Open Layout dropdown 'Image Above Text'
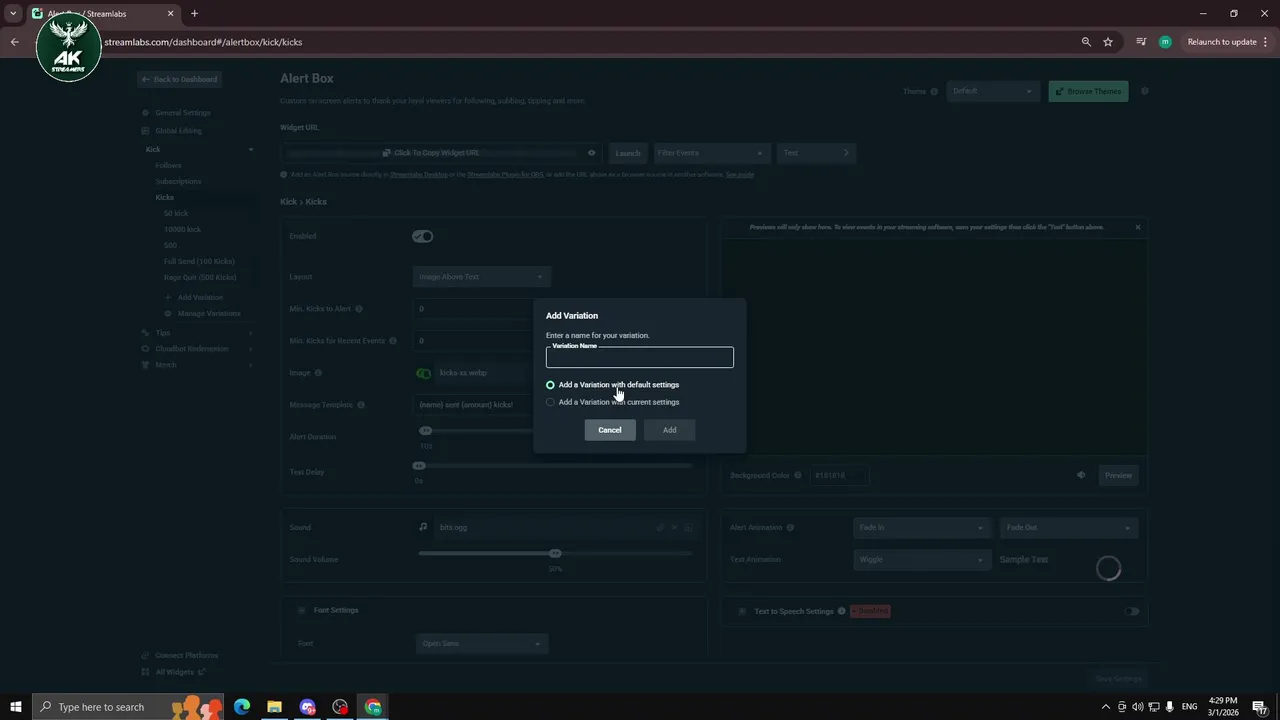 [x=481, y=277]
